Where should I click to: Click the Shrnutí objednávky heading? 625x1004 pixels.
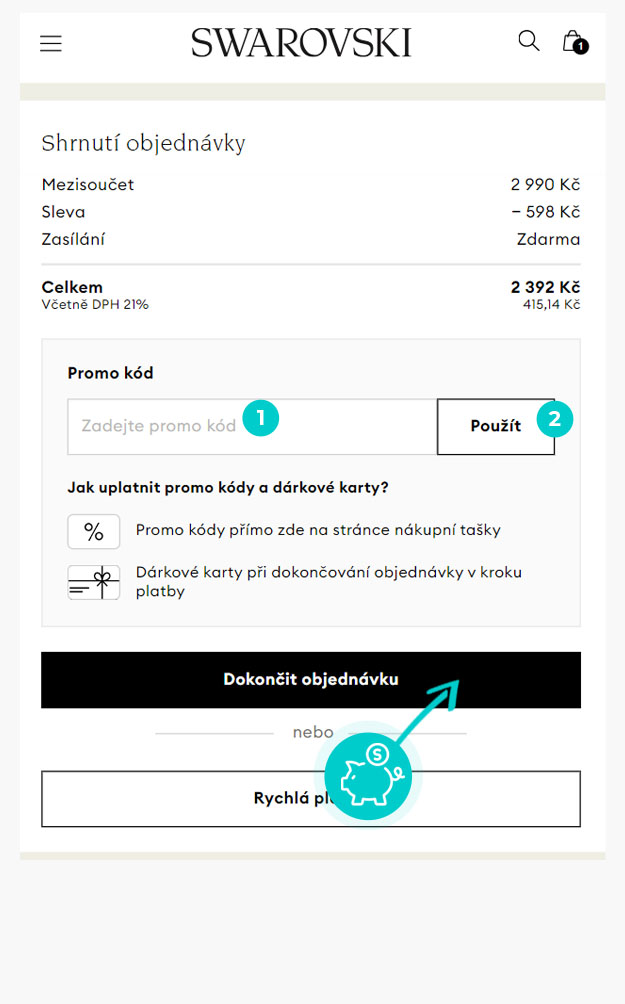(x=143, y=143)
